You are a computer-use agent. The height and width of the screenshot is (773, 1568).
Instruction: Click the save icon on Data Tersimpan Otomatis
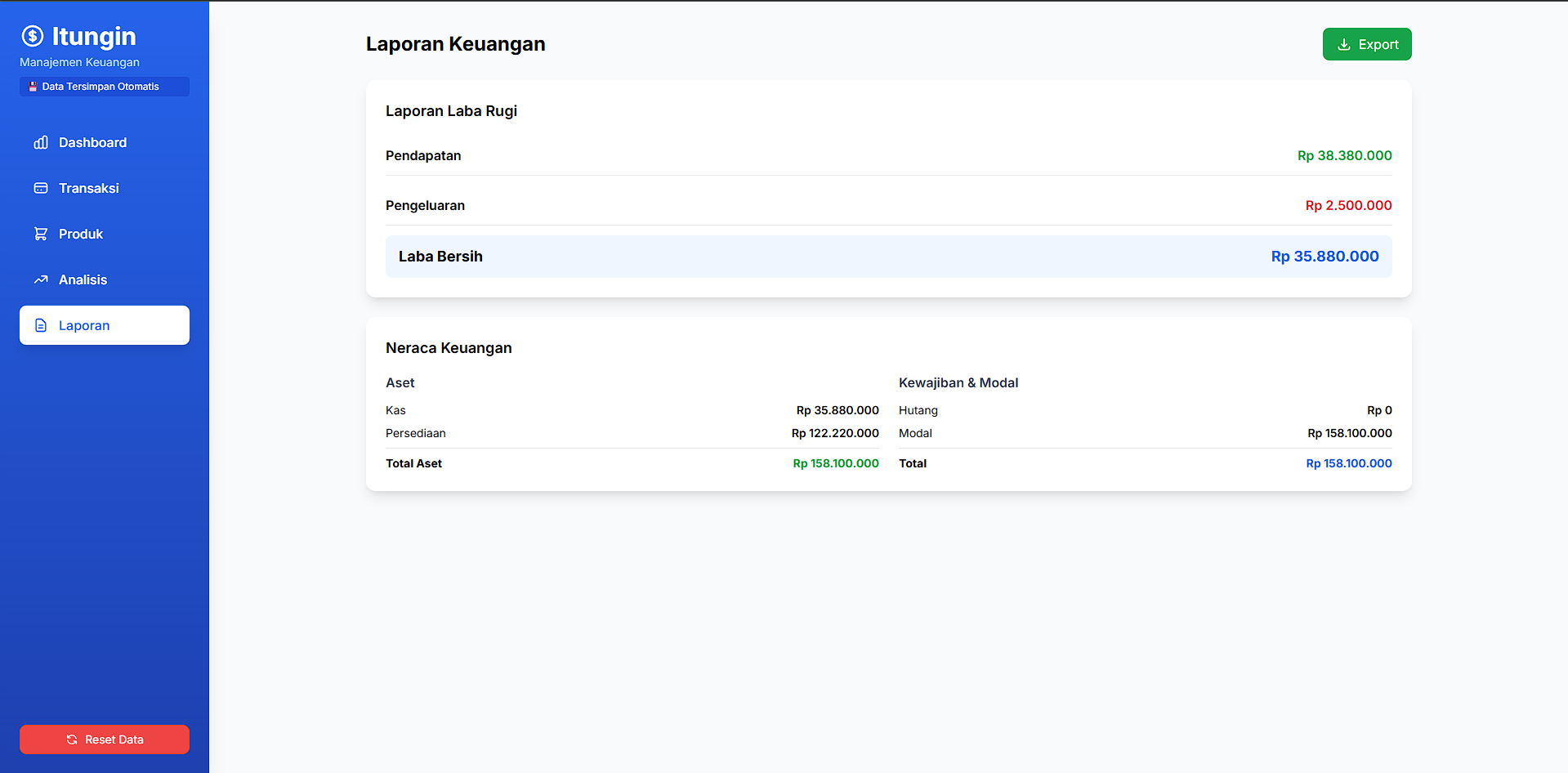[x=33, y=86]
